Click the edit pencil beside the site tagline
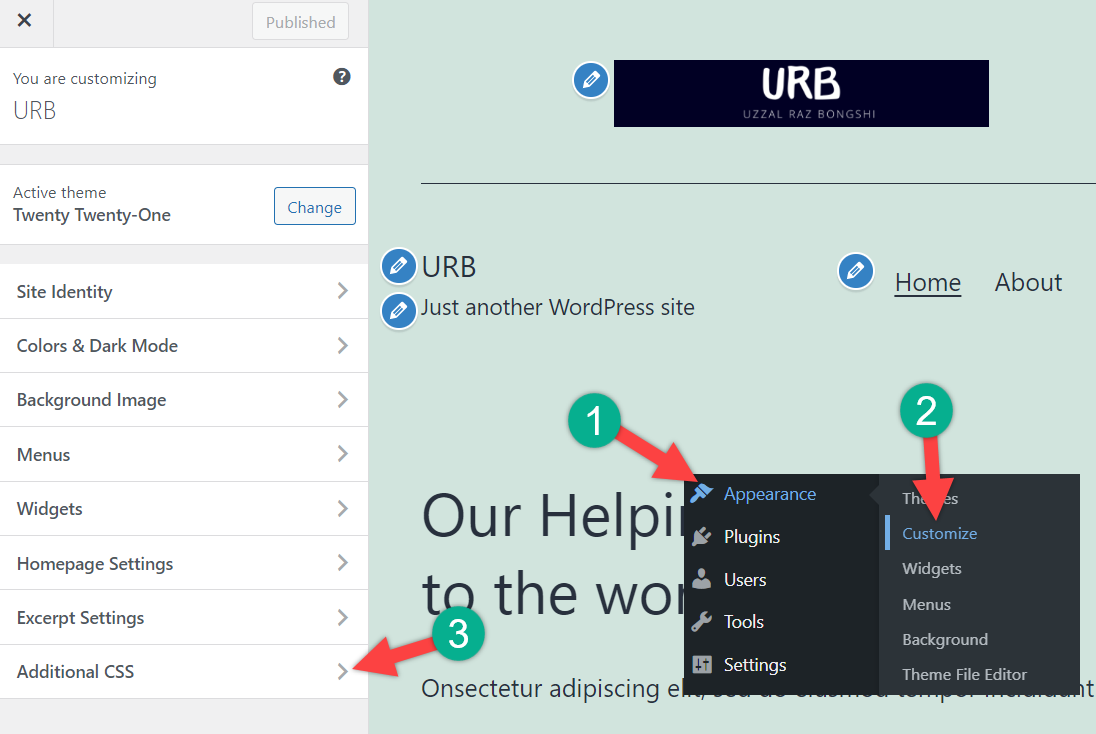This screenshot has width=1096, height=734. [x=399, y=309]
